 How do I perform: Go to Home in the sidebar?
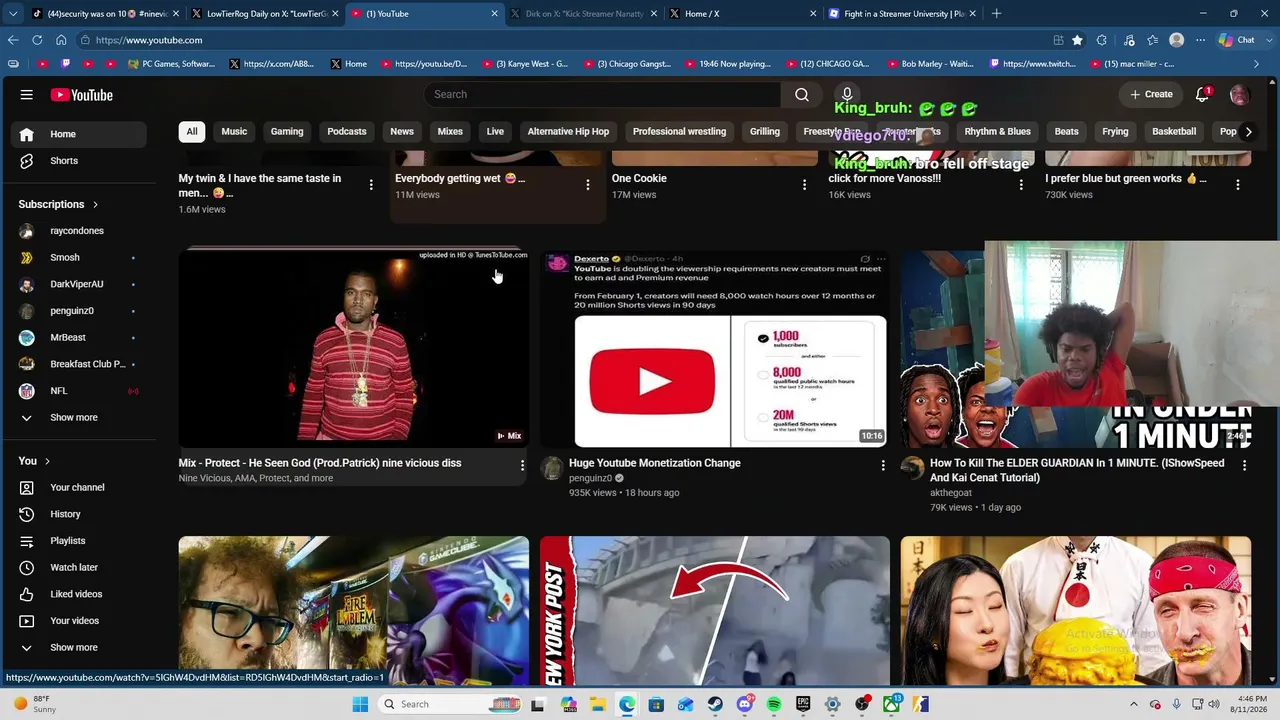78,134
